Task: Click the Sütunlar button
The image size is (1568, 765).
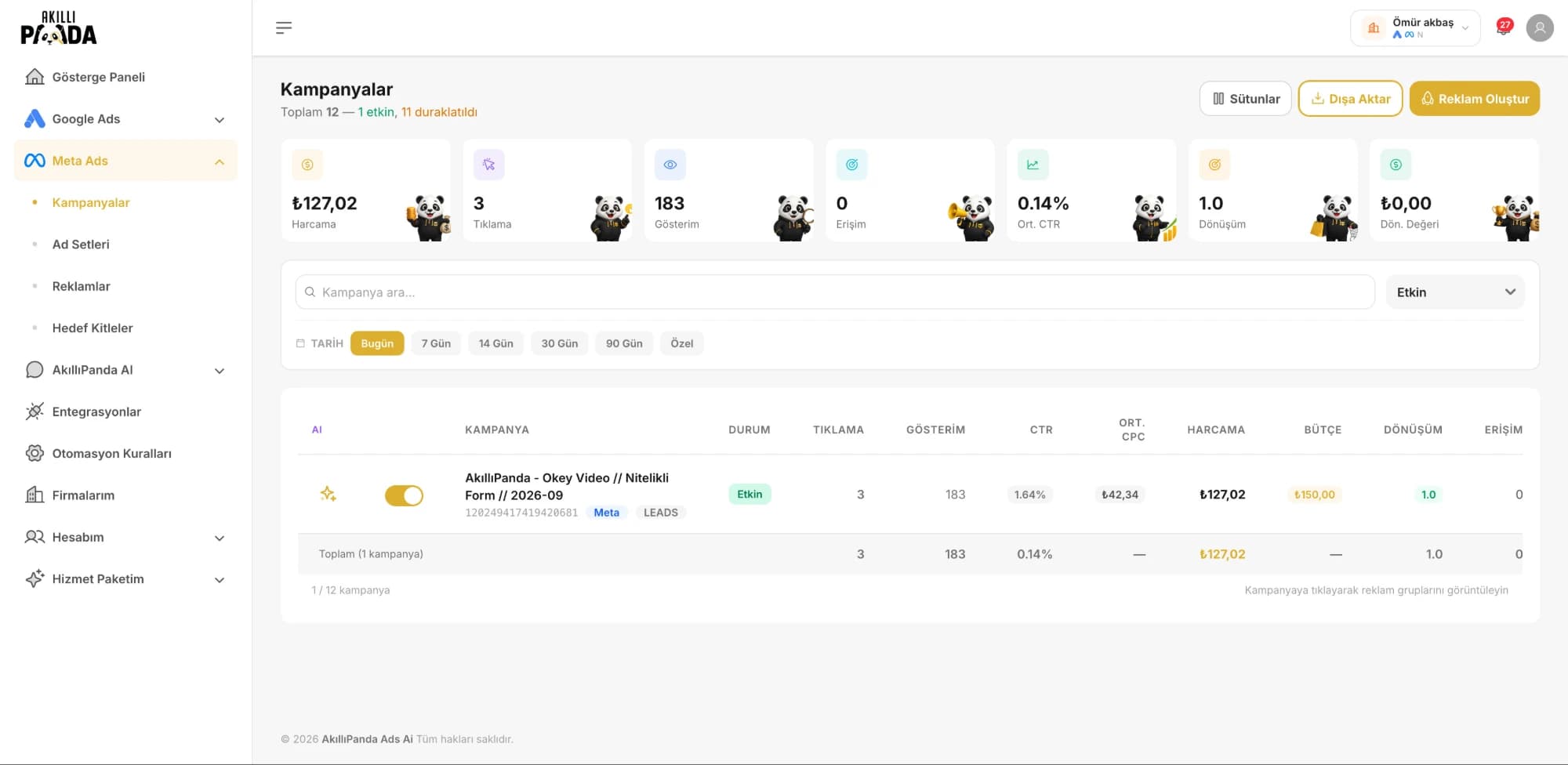Action: coord(1245,99)
